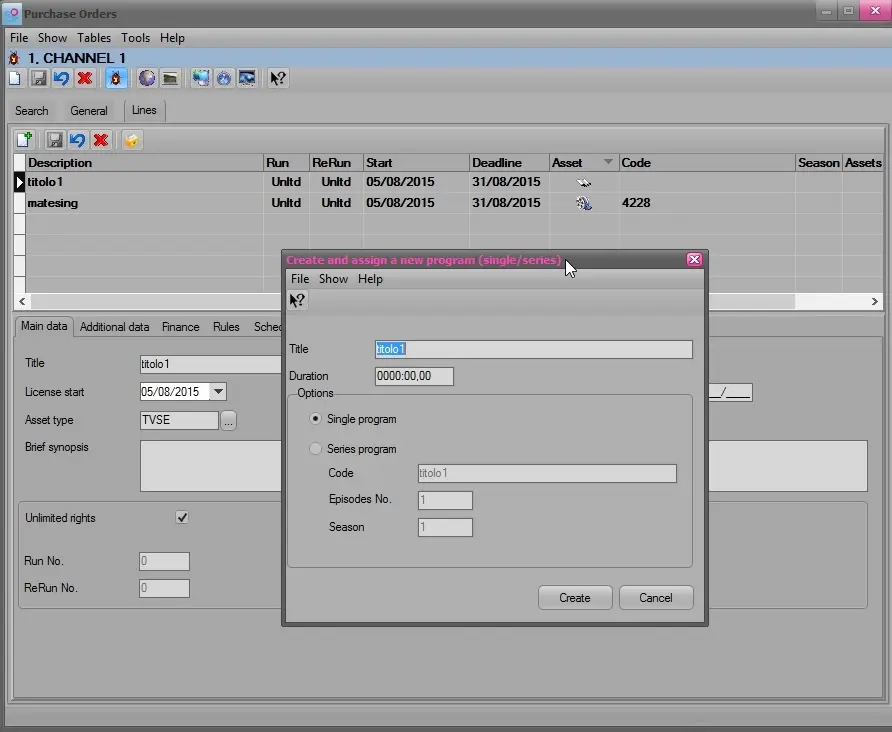
Task: Click the grid's horizontal scrollbar right arrow
Action: [875, 301]
